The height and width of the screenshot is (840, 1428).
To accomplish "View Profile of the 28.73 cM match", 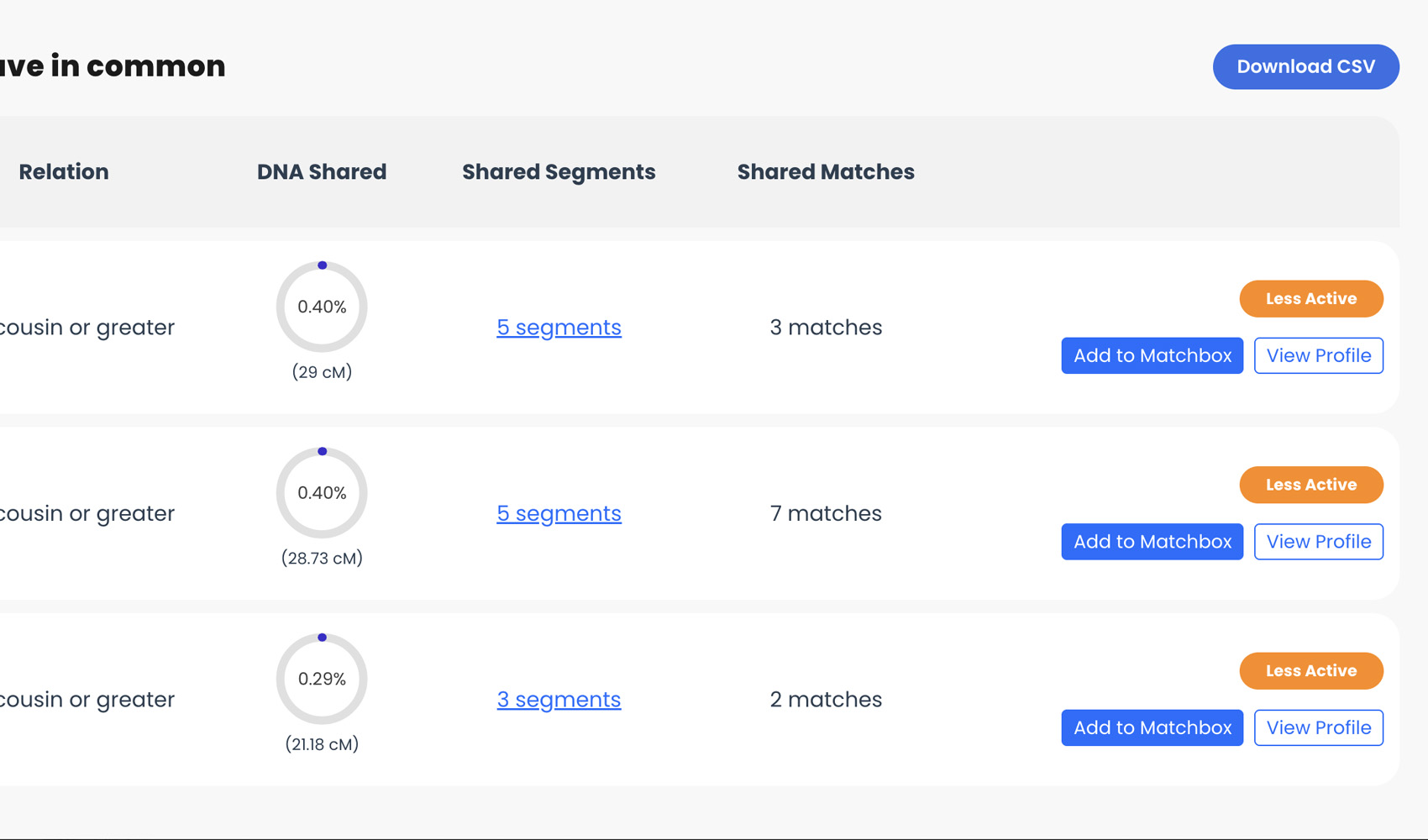I will [x=1319, y=542].
